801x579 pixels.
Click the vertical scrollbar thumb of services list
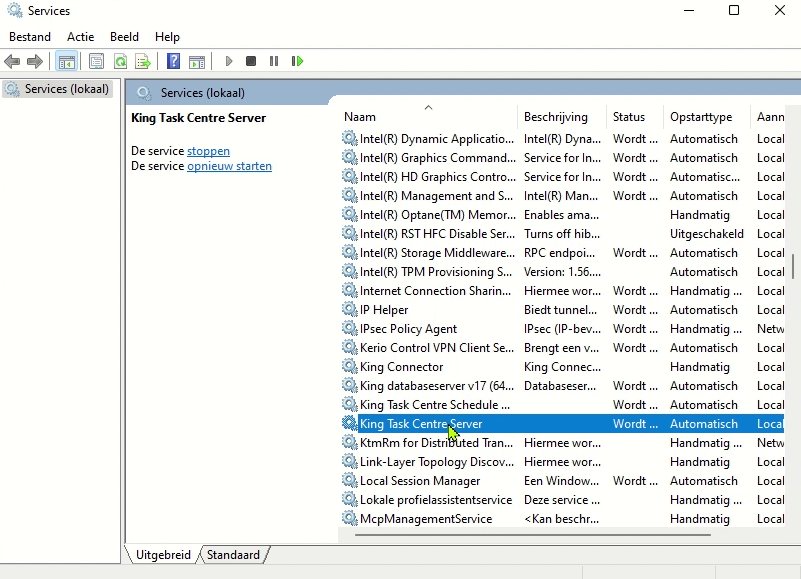point(793,266)
